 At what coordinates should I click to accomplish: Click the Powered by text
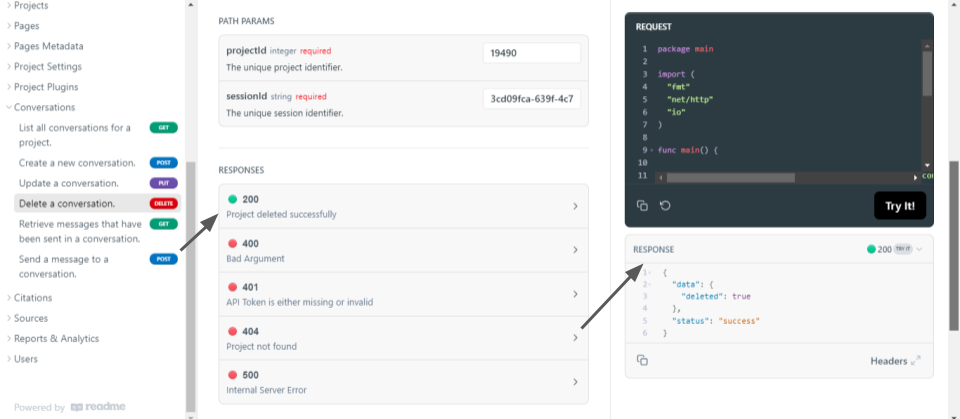(39, 407)
